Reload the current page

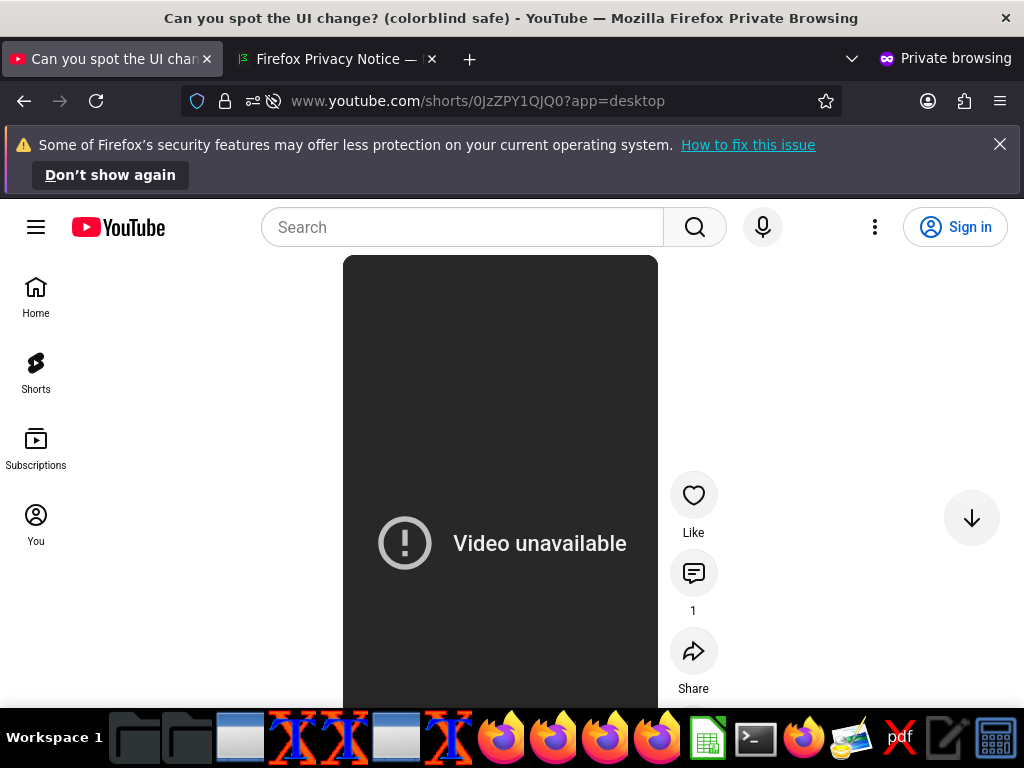96,101
